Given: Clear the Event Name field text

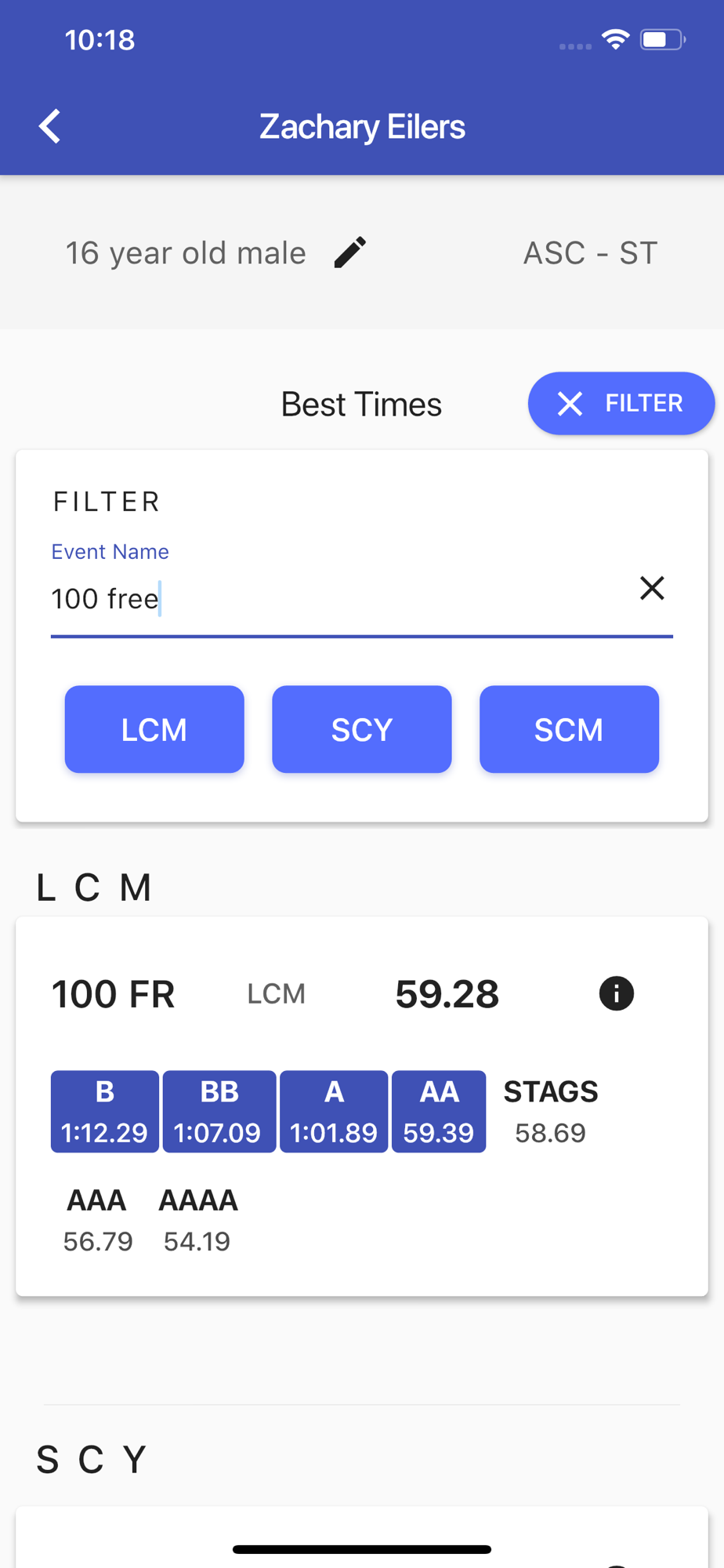Looking at the screenshot, I should (652, 588).
